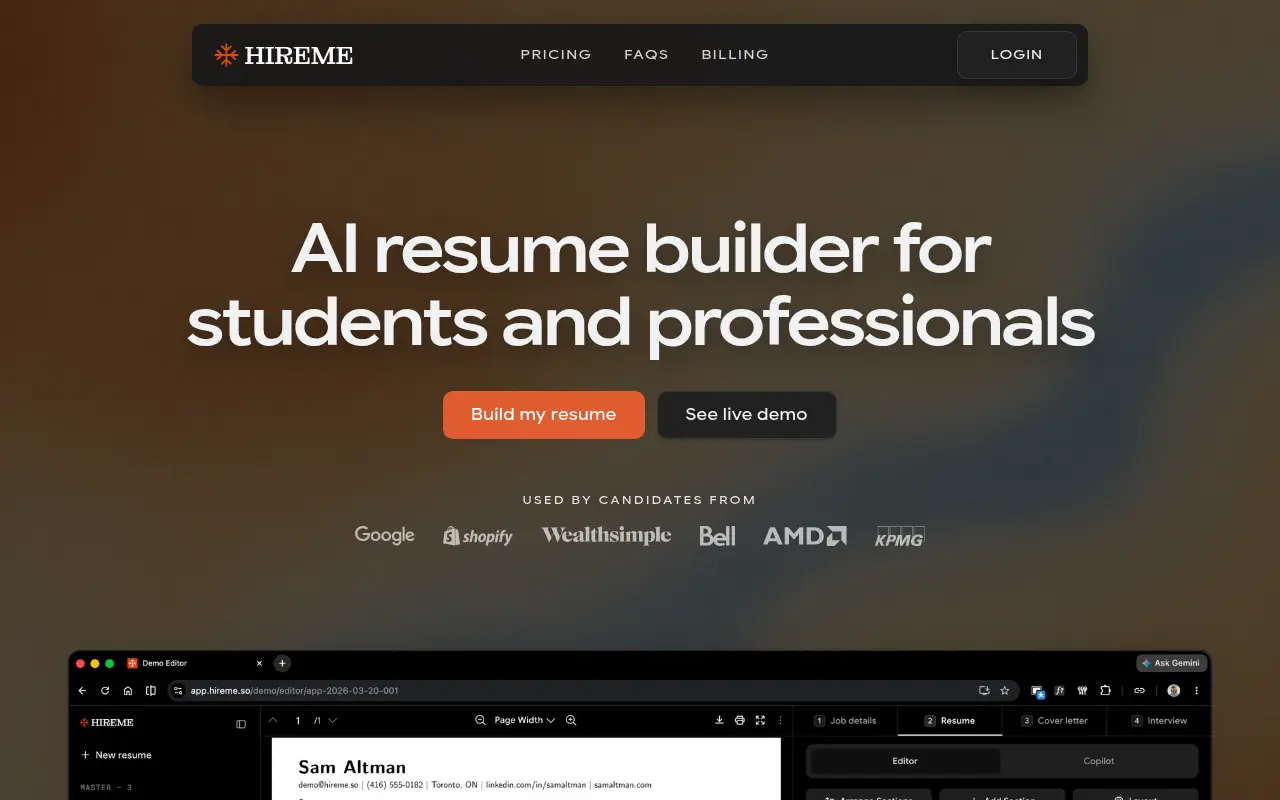Click the app.hireme.so address bar

pos(594,690)
